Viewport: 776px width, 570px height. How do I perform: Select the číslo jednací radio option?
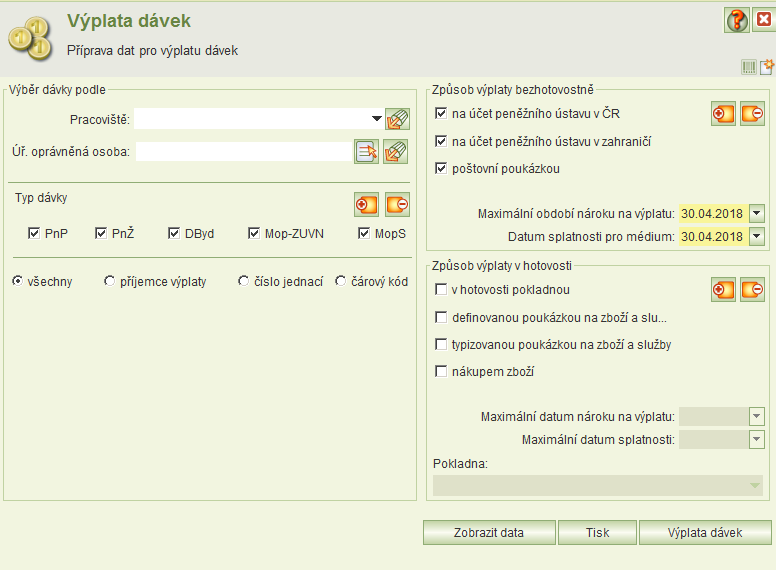(x=243, y=281)
